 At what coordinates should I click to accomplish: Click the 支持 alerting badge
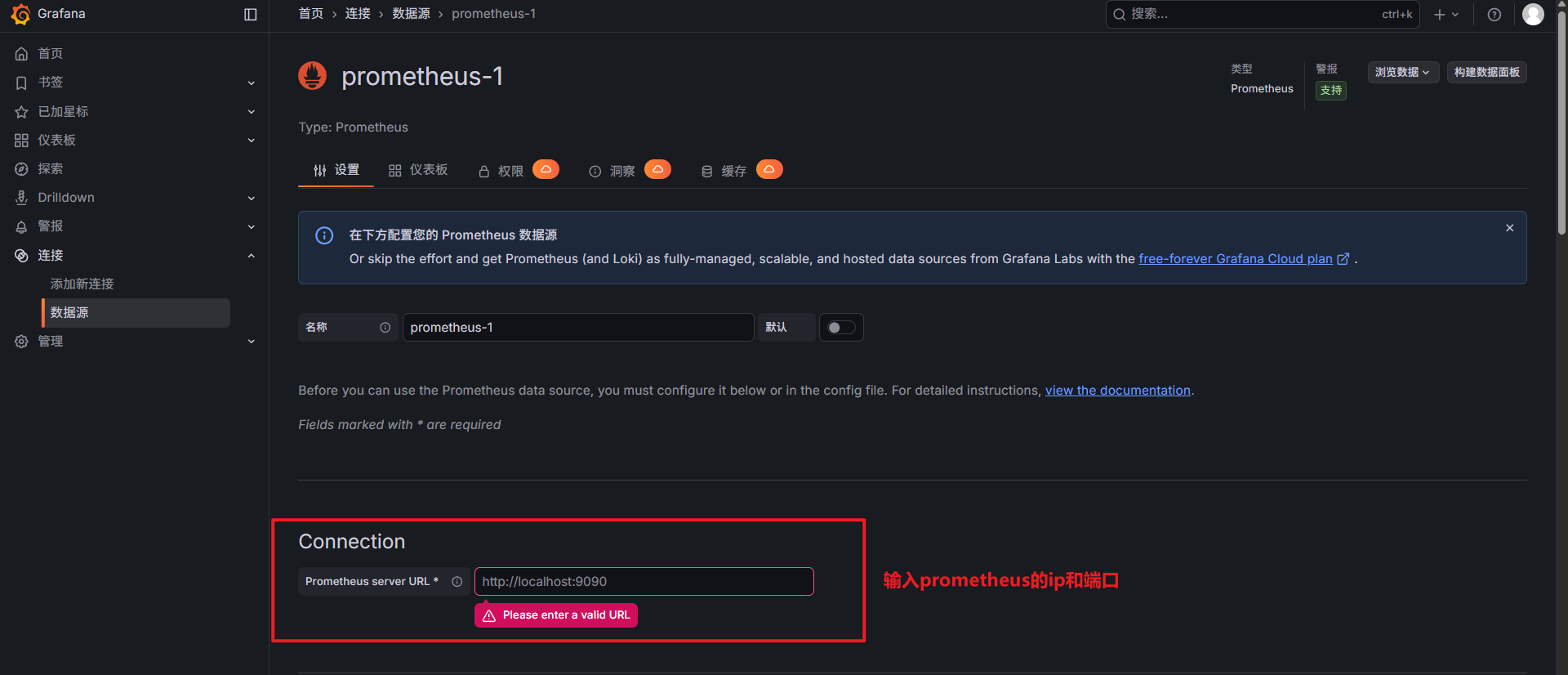click(1331, 90)
